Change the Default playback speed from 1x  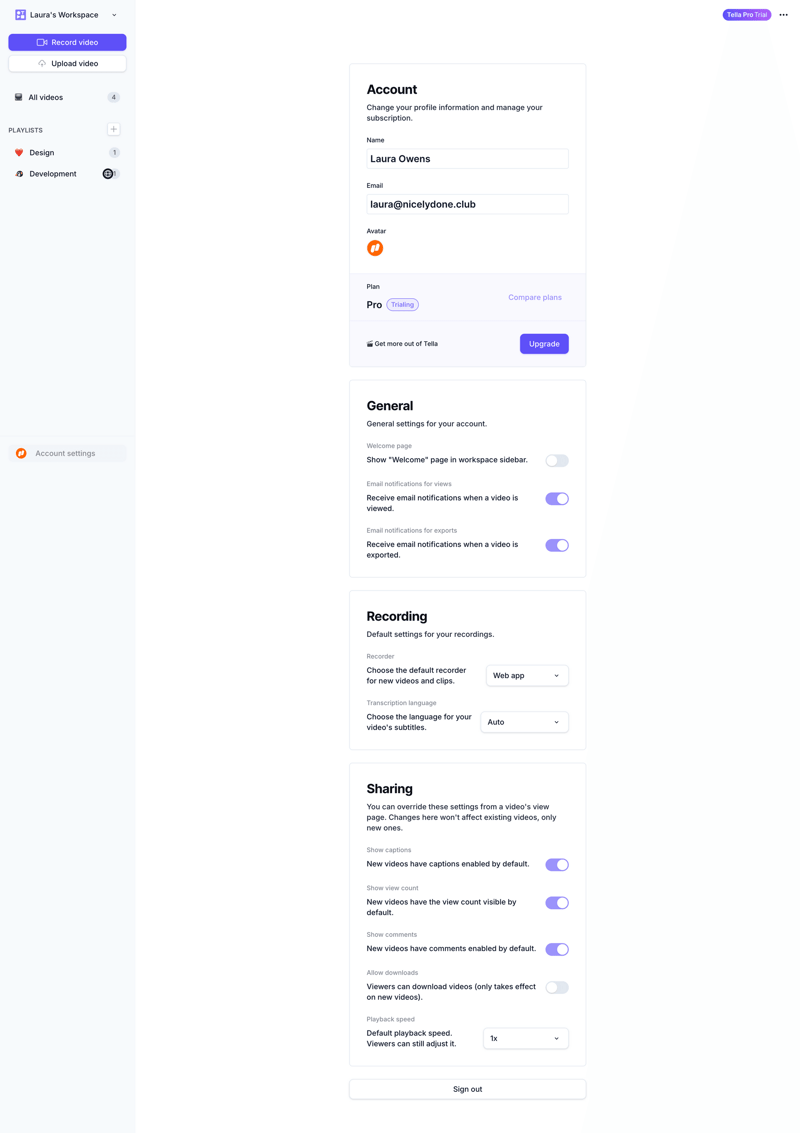pyautogui.click(x=525, y=1038)
